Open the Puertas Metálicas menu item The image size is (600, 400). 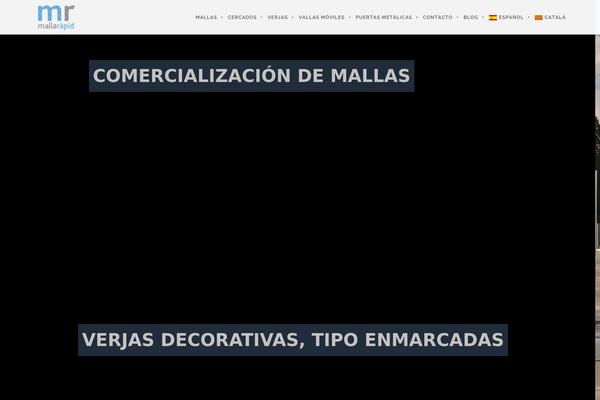384,17
